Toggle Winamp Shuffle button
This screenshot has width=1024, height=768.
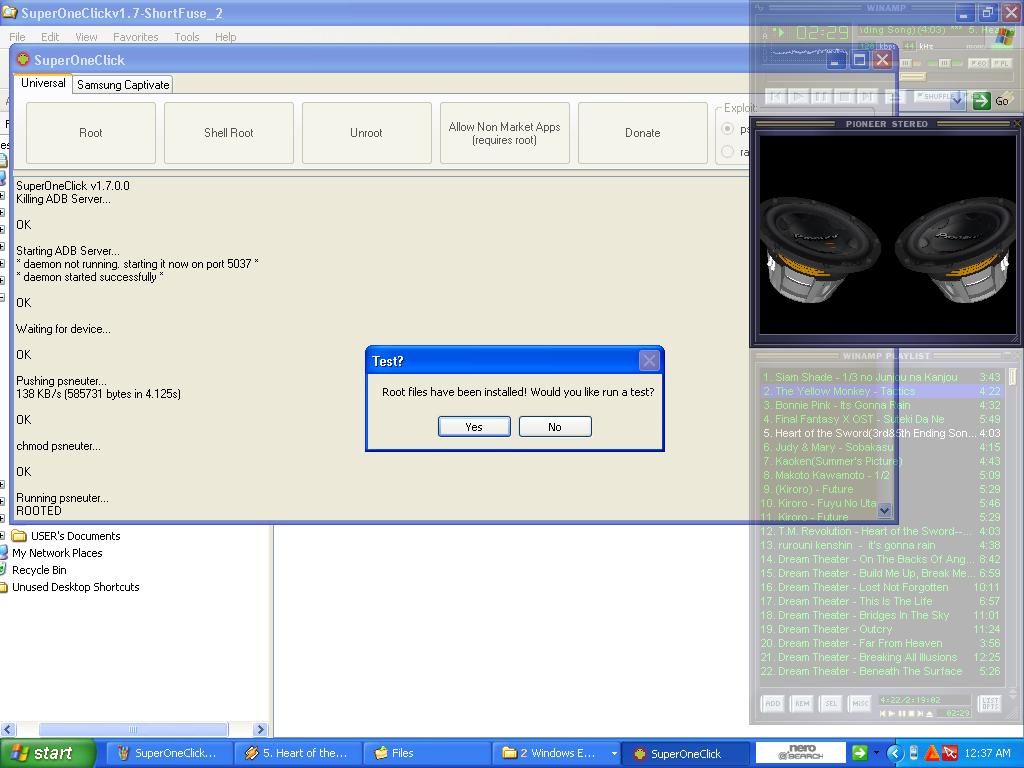click(x=933, y=96)
